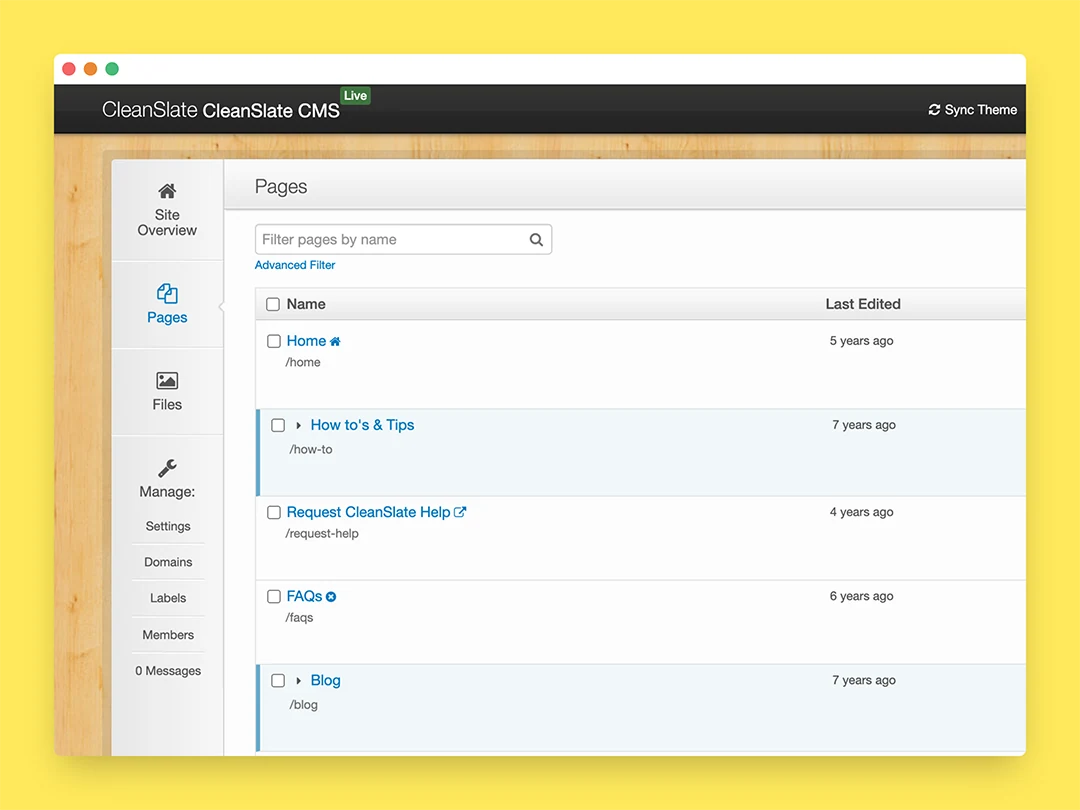Screen dimensions: 1080x810
Task: Click the 5 years ago timestamp
Action: click(x=862, y=341)
